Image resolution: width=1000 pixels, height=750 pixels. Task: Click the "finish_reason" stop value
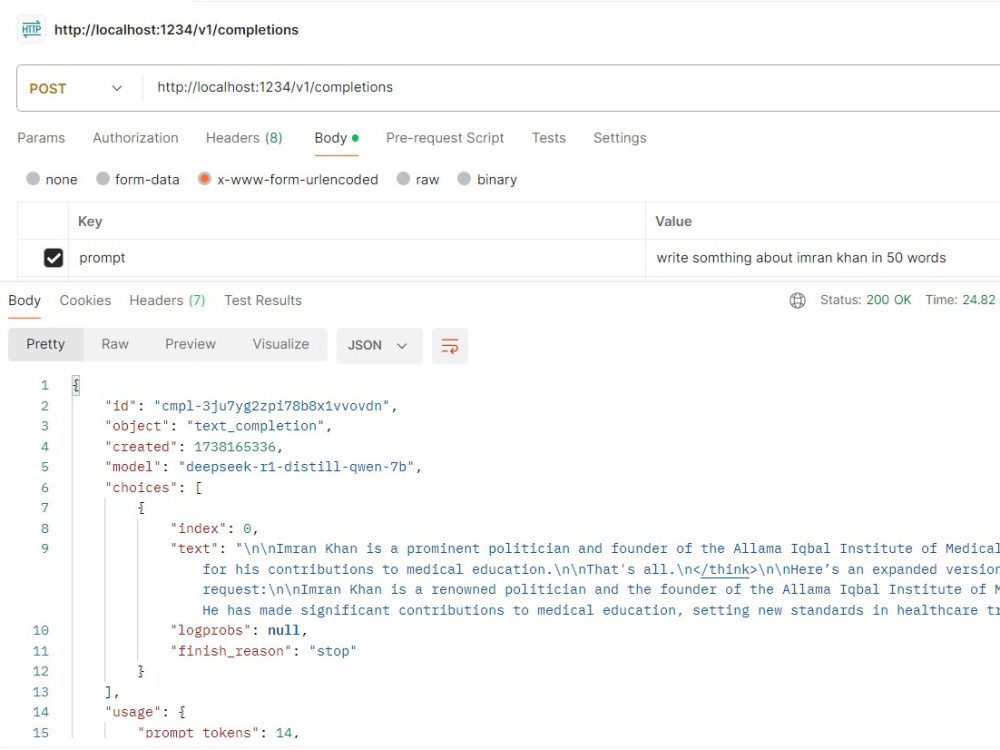pyautogui.click(x=333, y=651)
